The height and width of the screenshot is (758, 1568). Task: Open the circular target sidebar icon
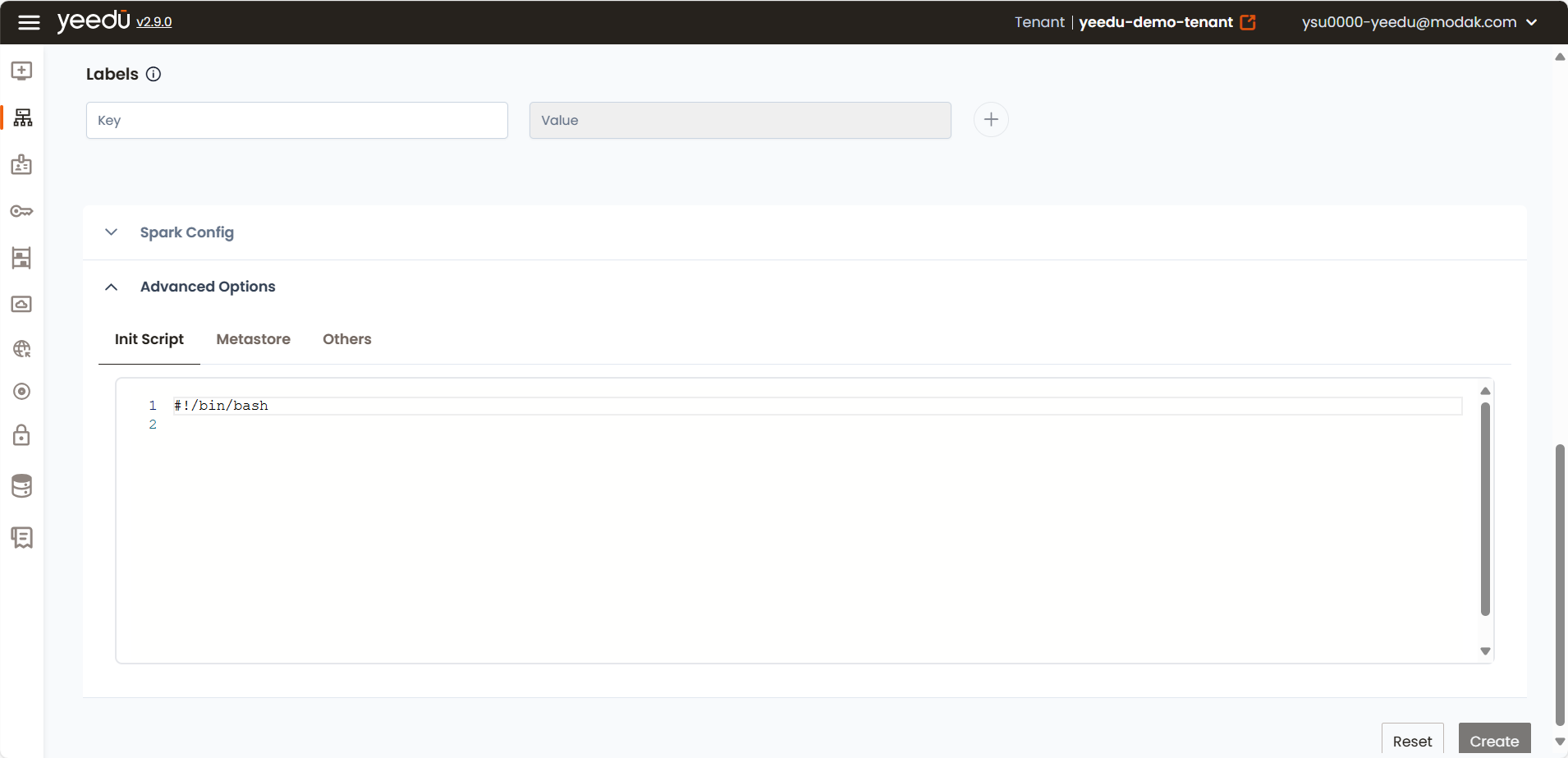pyautogui.click(x=22, y=392)
